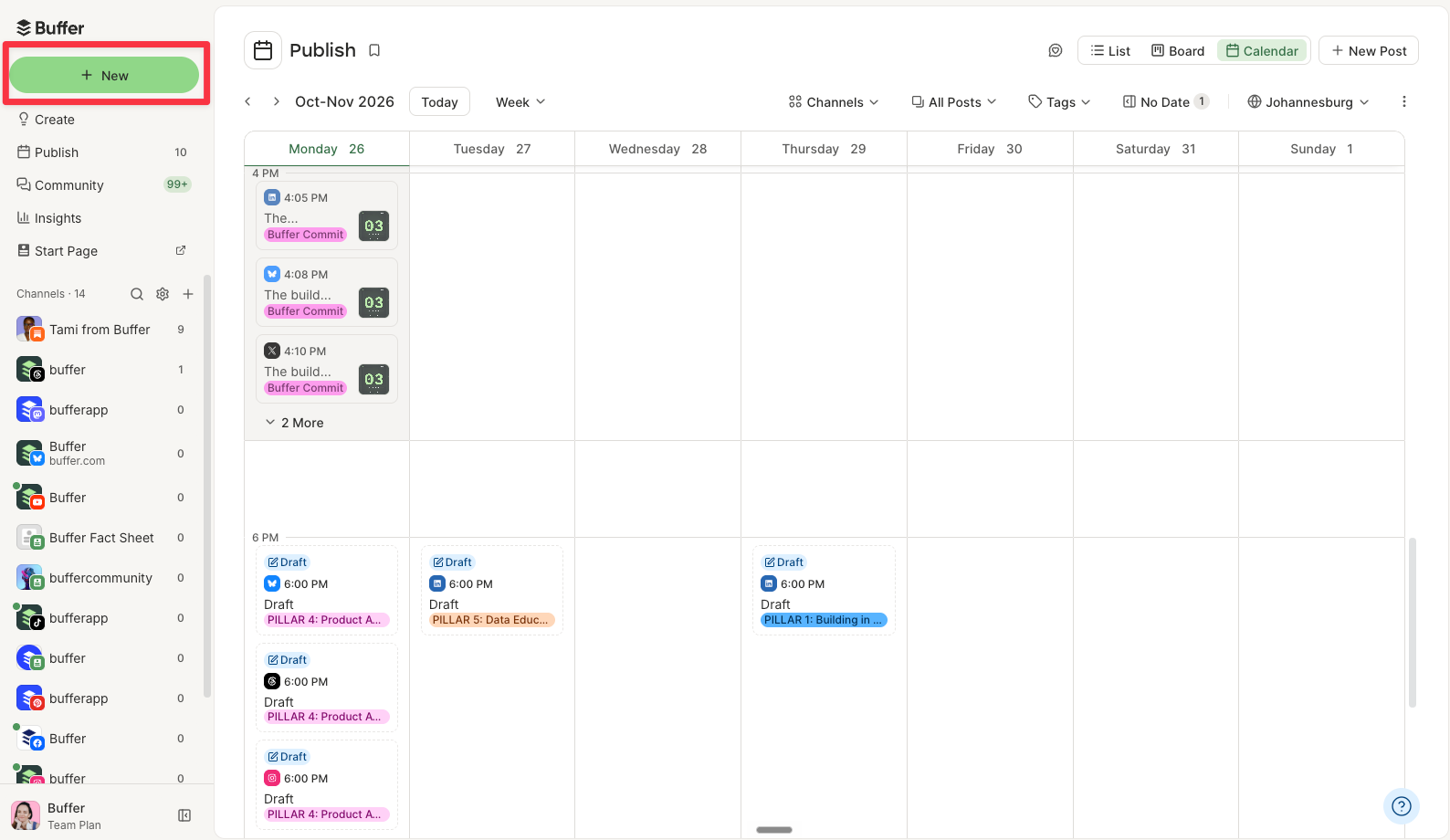Open Insights in the sidebar
Image resolution: width=1450 pixels, height=840 pixels.
(x=104, y=218)
